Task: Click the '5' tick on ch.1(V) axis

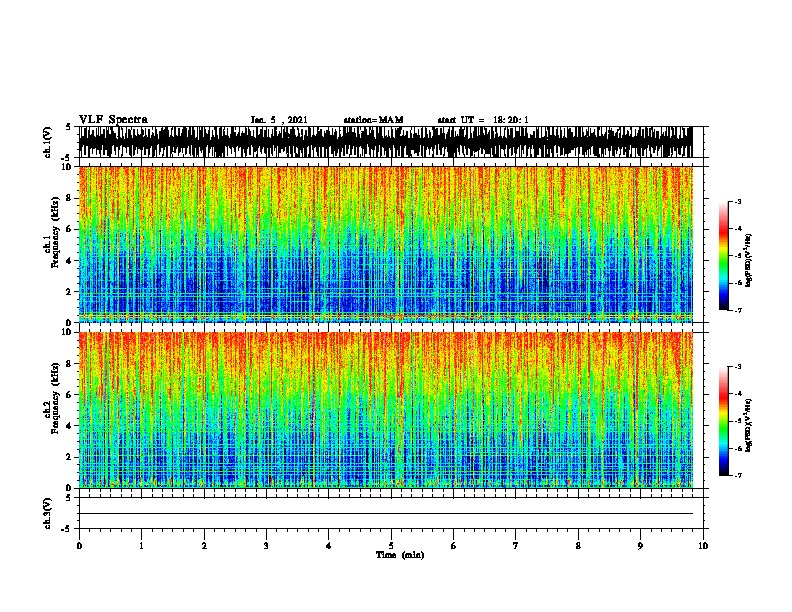Action: (x=68, y=127)
